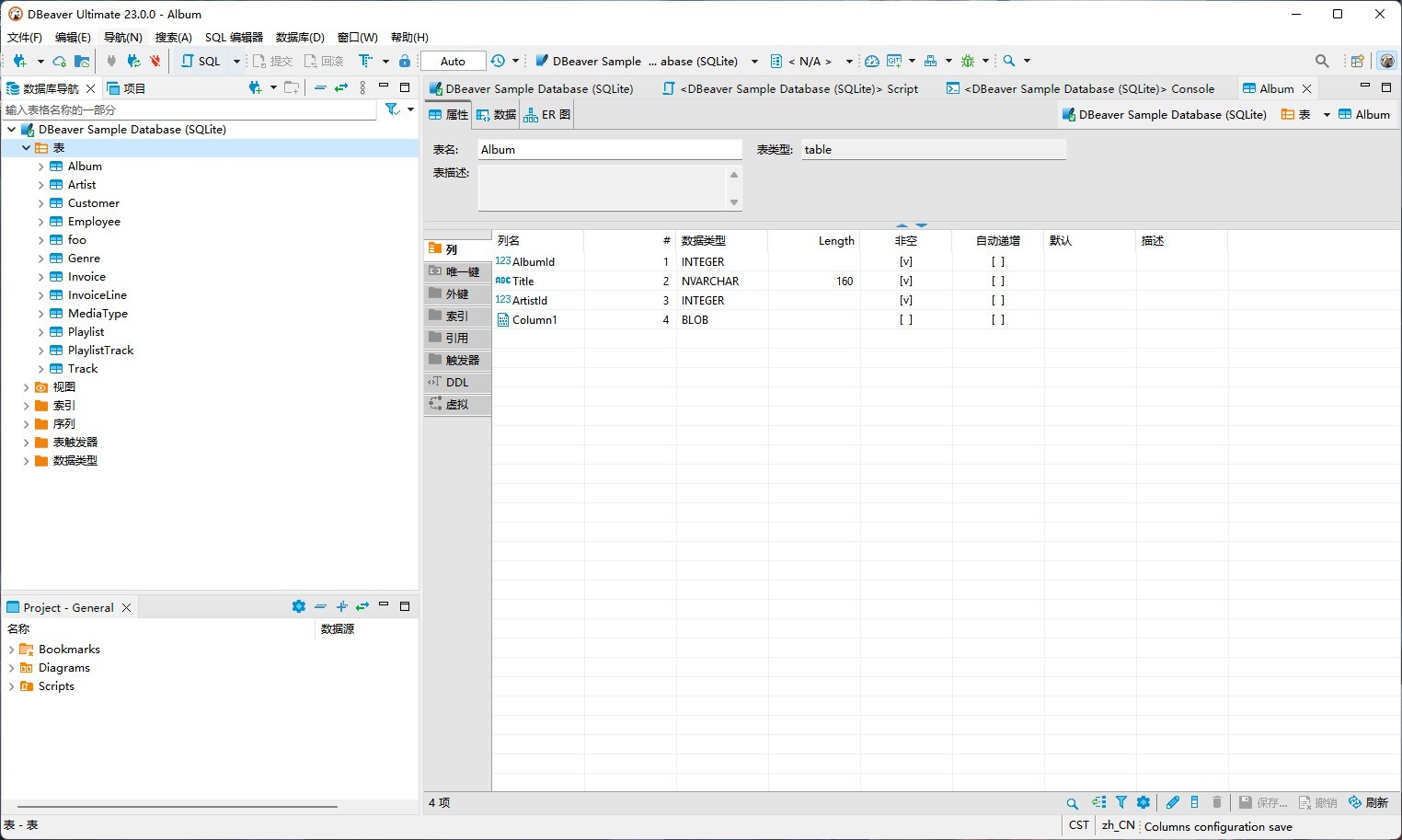
Task: Toggle the non-null checkbox for AlbumId
Action: tap(906, 262)
